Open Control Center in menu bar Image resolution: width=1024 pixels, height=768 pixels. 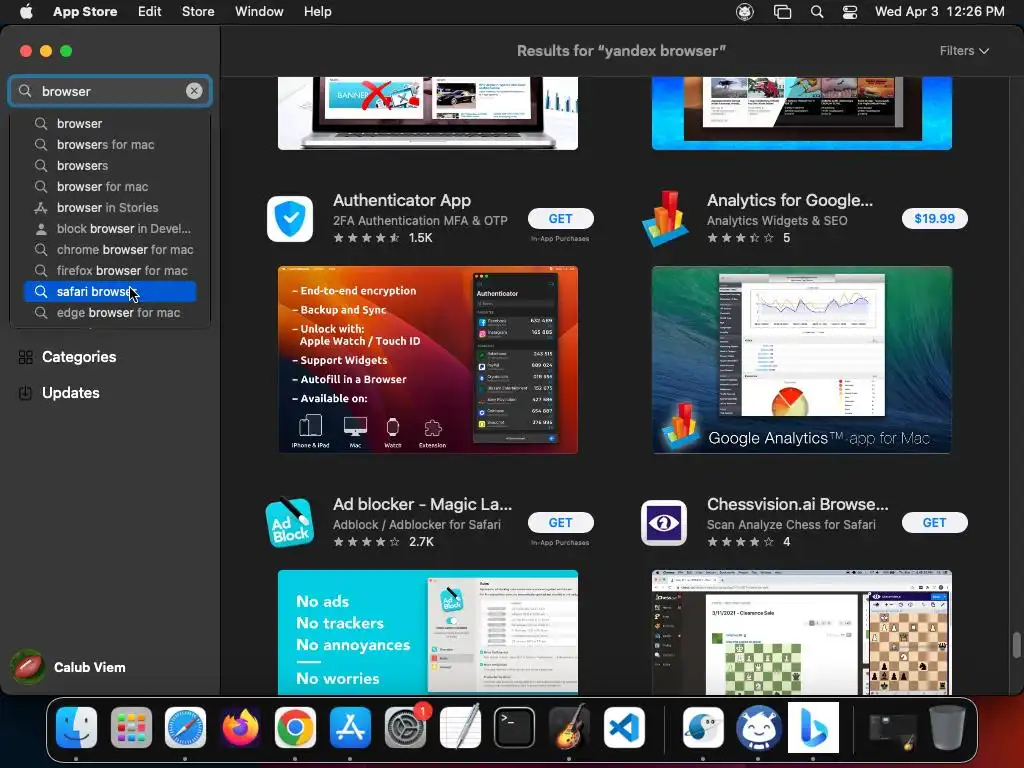tap(850, 12)
